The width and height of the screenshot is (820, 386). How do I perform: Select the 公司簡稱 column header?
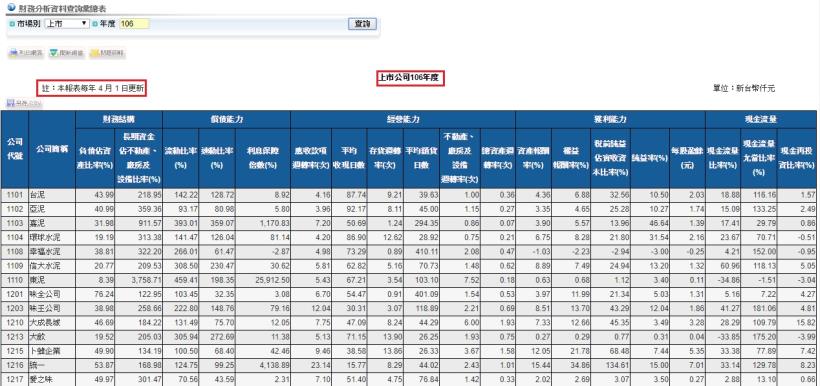point(52,149)
